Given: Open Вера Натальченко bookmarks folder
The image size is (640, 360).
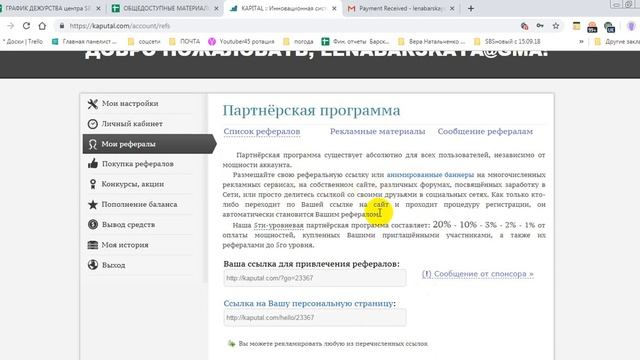Looking at the screenshot, I should coord(431,41).
